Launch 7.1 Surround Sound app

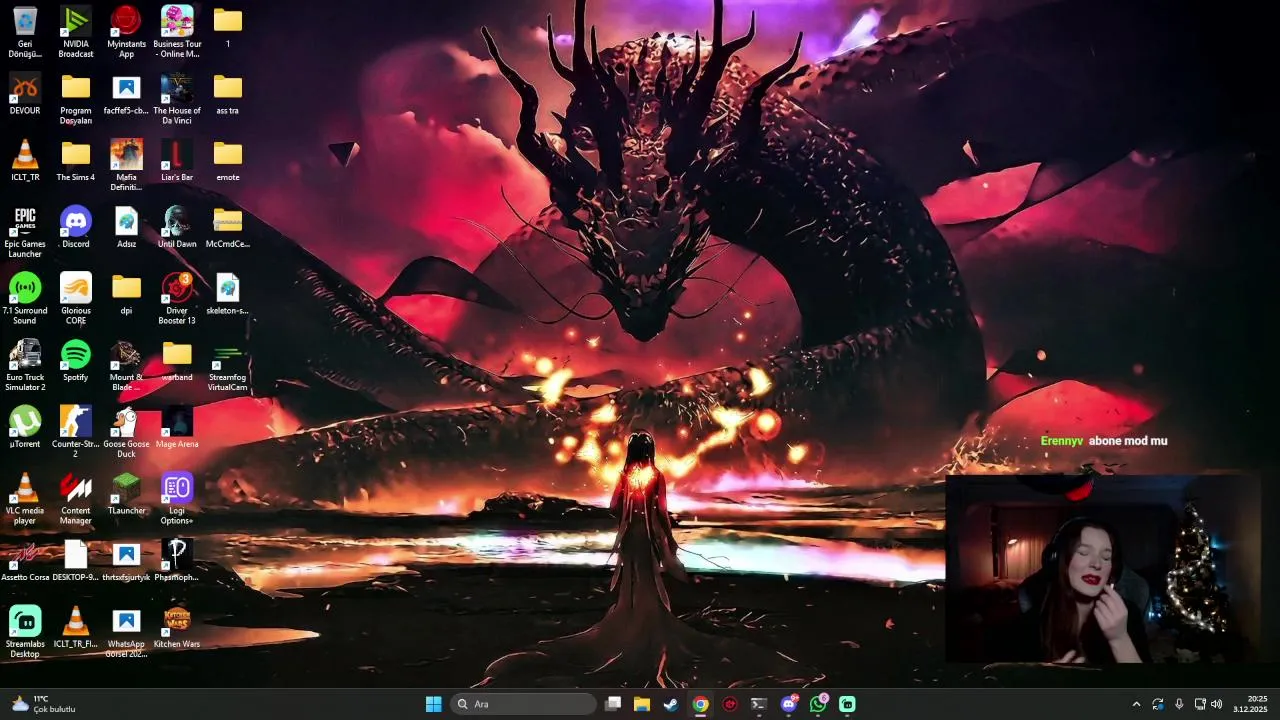pyautogui.click(x=25, y=298)
